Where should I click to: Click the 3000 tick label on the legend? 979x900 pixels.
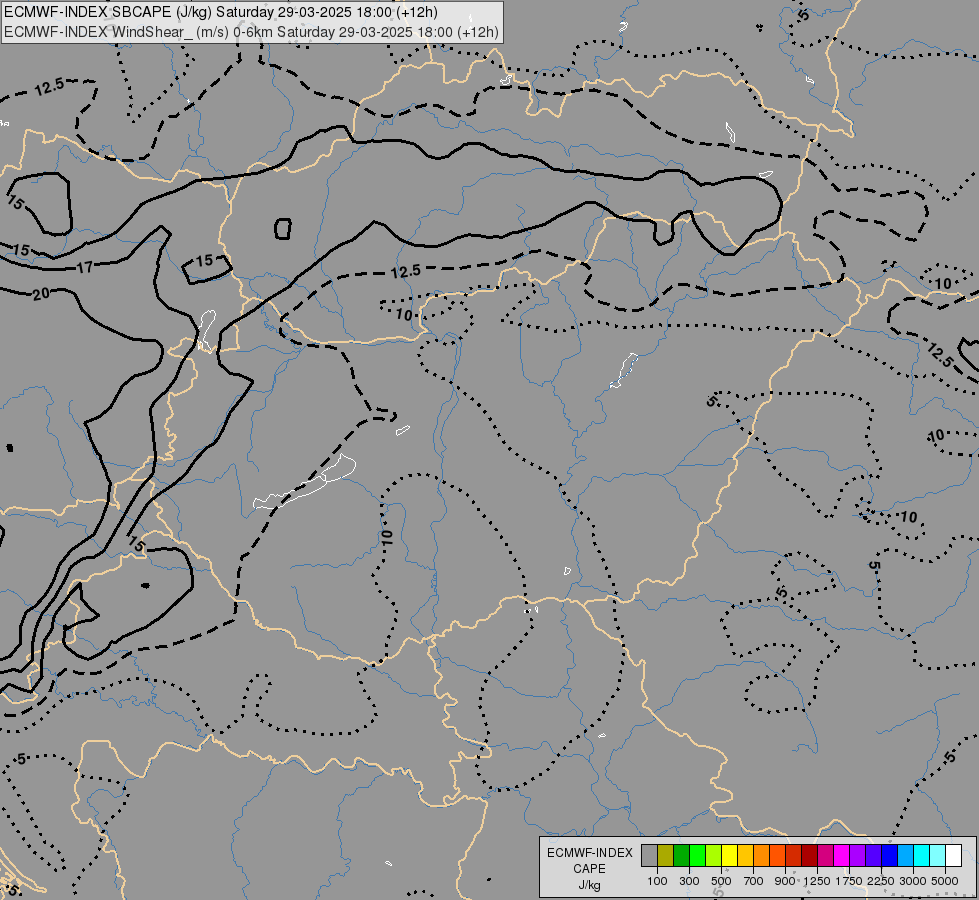click(913, 881)
